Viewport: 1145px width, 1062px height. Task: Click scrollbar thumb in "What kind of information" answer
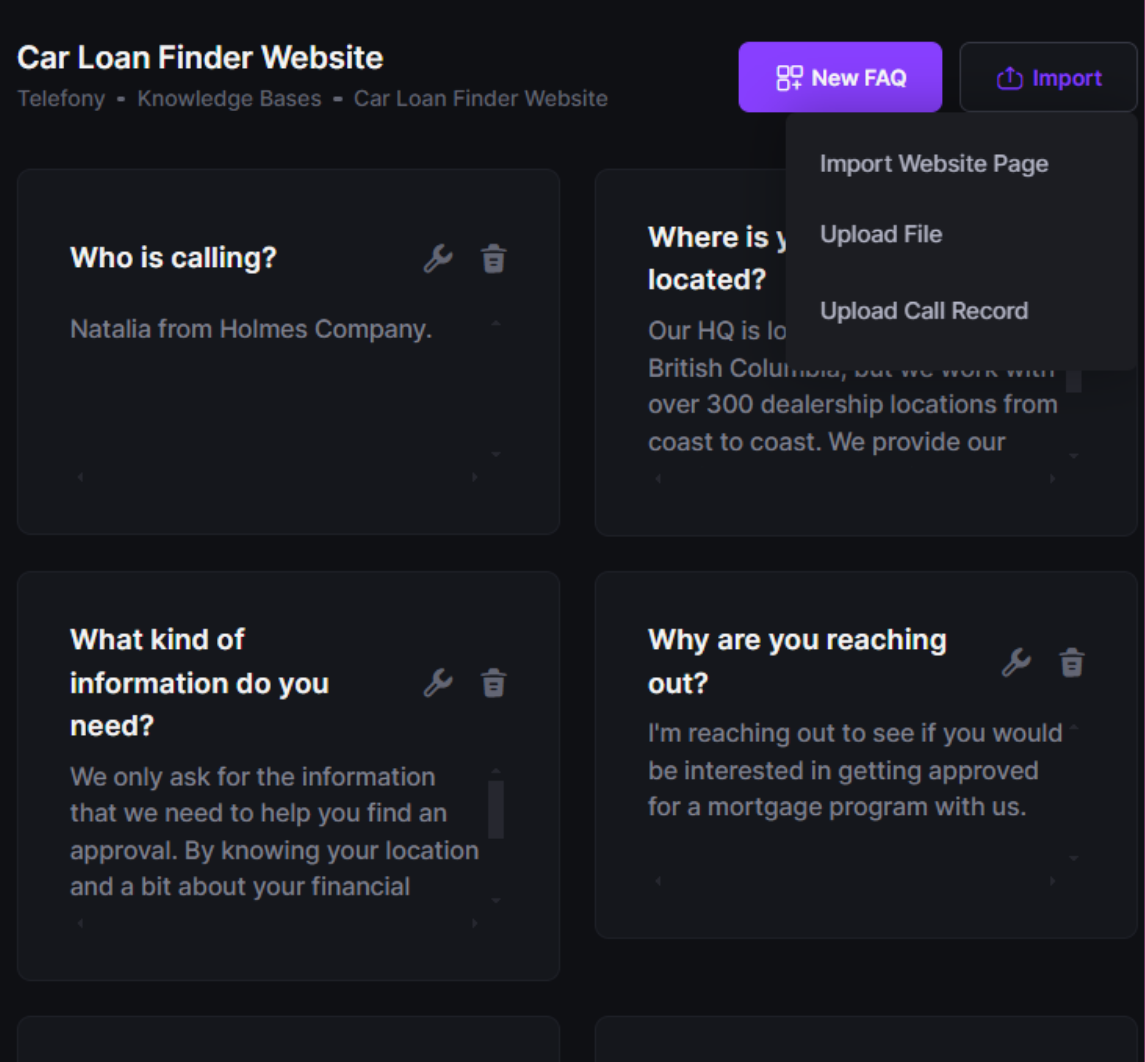496,809
